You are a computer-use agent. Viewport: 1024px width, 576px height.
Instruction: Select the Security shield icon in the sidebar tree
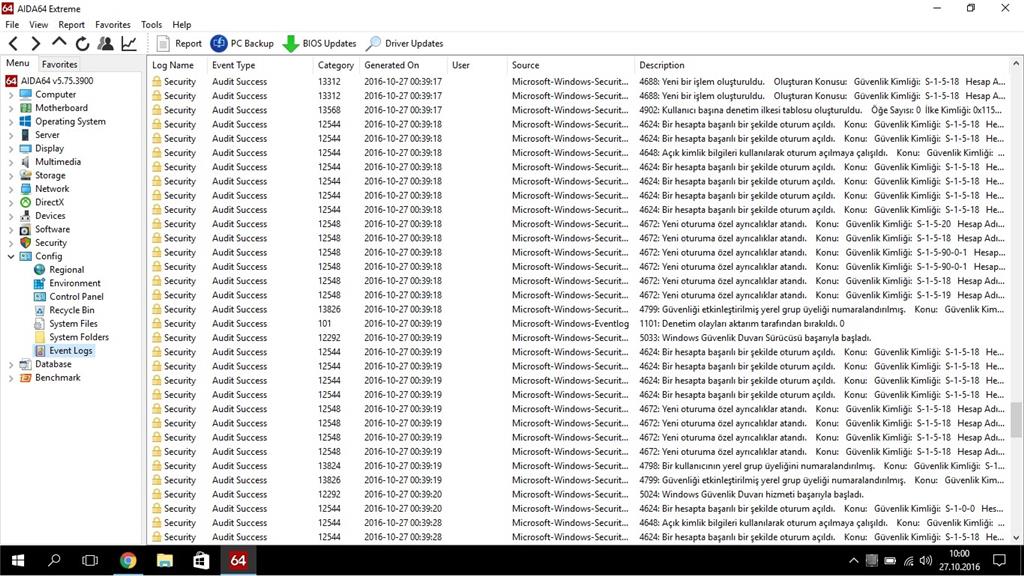25,242
